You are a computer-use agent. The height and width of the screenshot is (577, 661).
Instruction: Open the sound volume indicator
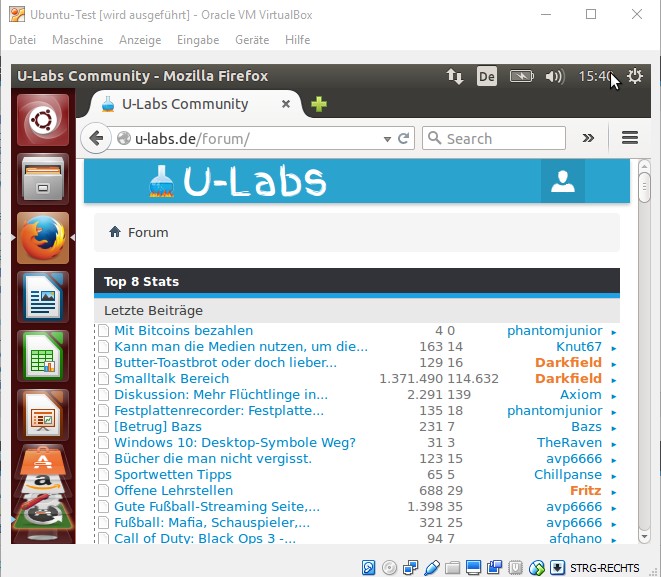555,76
